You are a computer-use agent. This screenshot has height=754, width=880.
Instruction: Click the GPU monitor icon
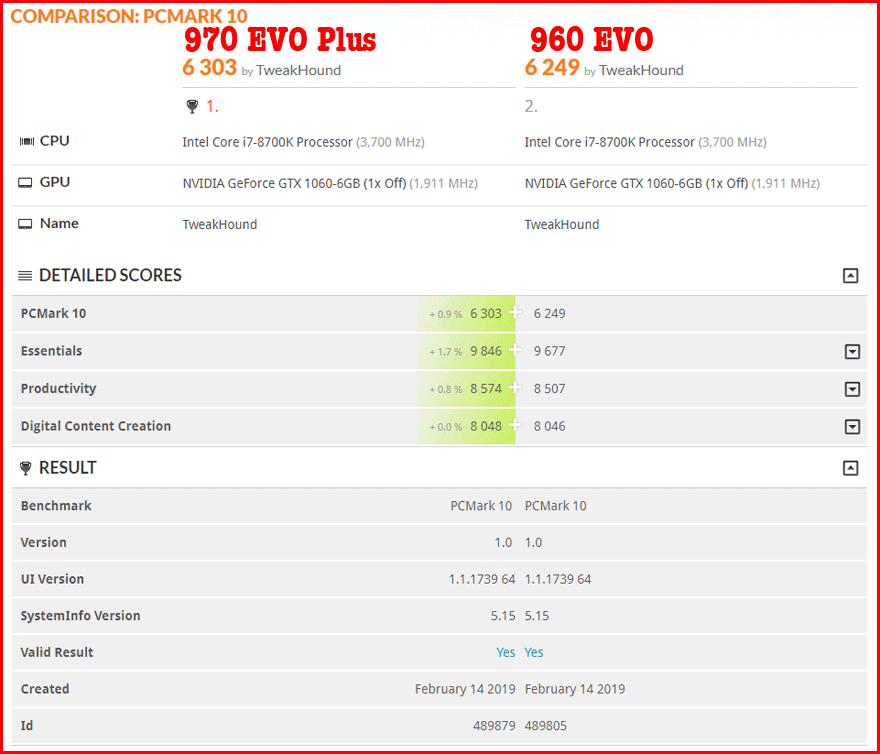click(x=25, y=182)
